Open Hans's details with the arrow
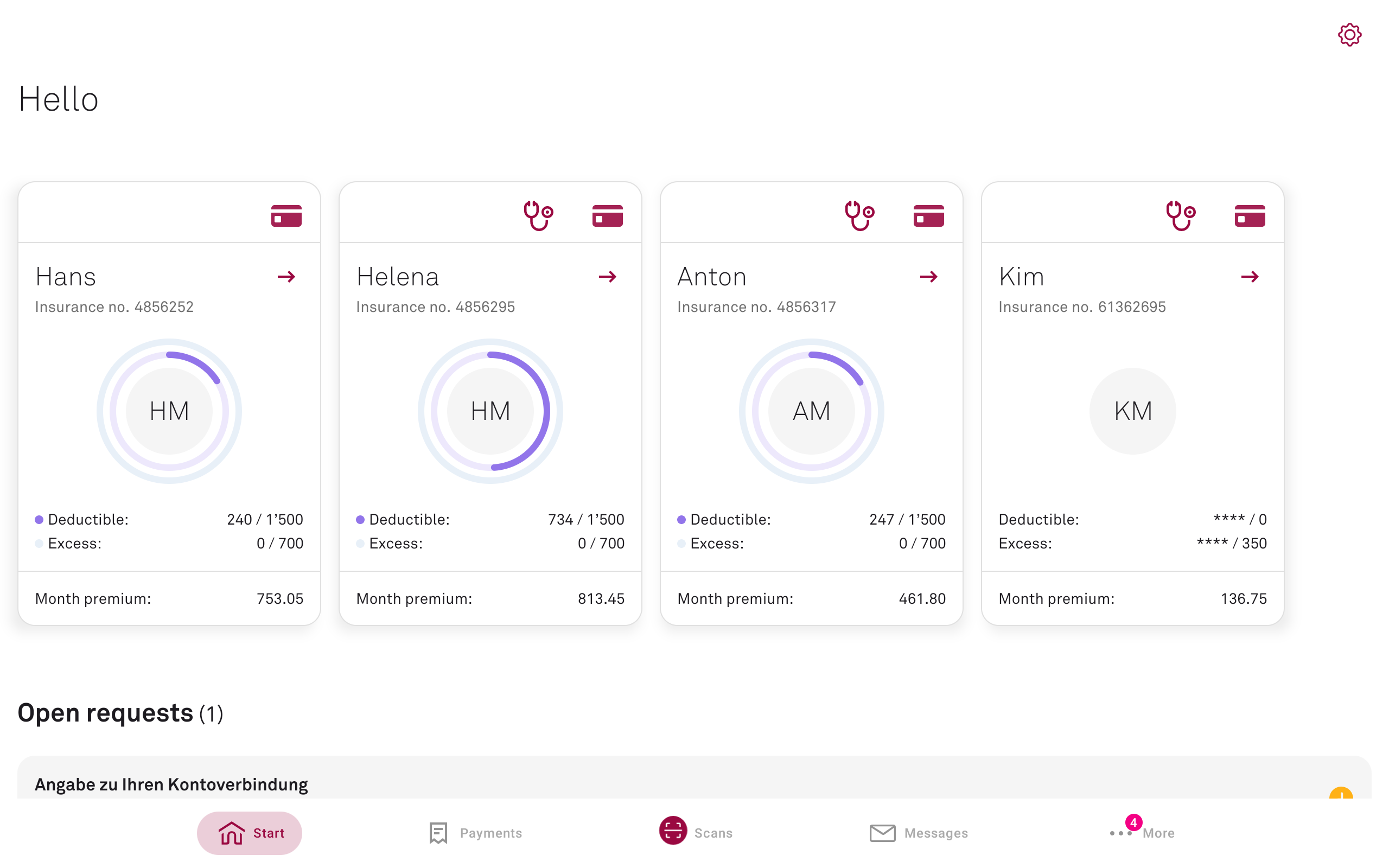The image size is (1389, 868). tap(286, 277)
